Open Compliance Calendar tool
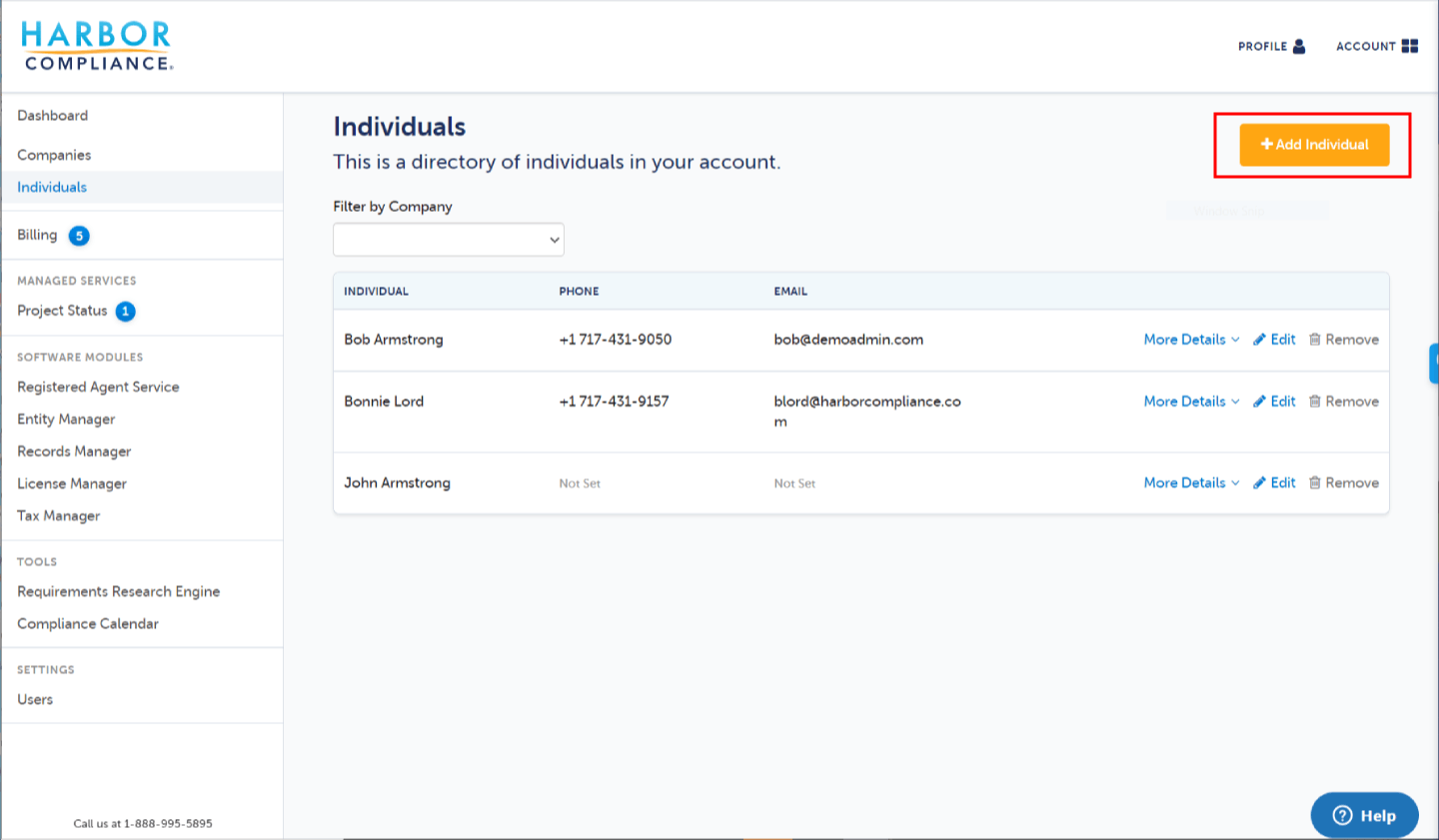The width and height of the screenshot is (1439, 840). tap(88, 623)
